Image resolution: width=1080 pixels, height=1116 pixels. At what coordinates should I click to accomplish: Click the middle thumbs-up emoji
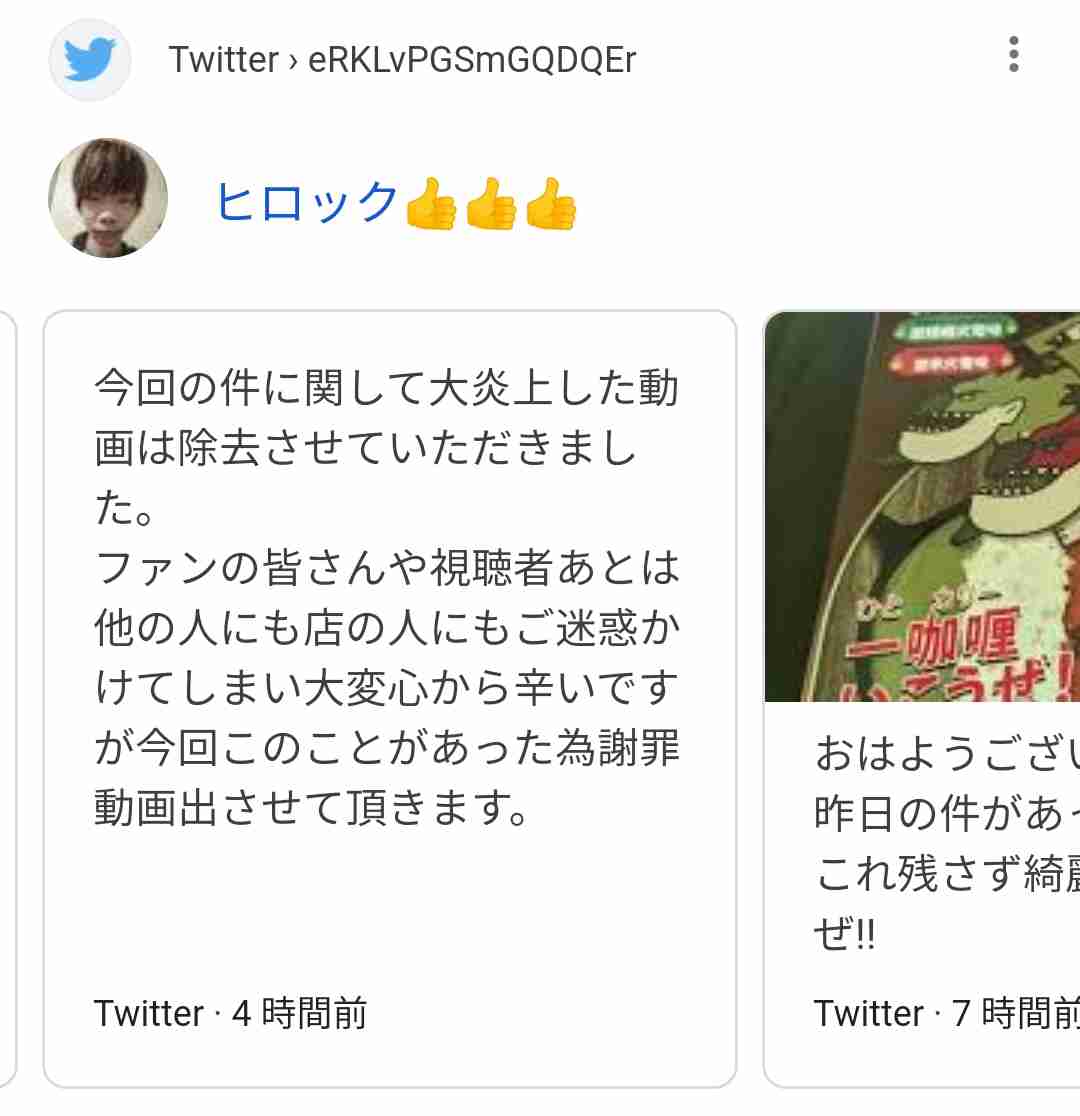(x=491, y=204)
